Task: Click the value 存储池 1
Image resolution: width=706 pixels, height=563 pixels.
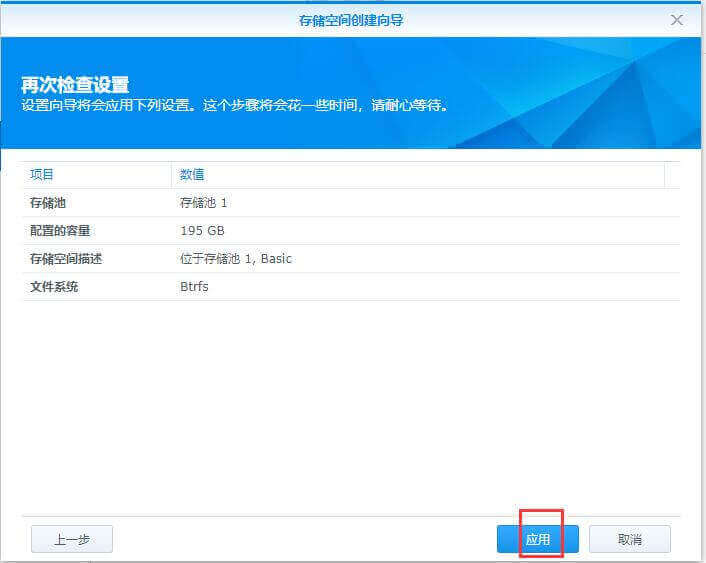Action: [x=204, y=203]
